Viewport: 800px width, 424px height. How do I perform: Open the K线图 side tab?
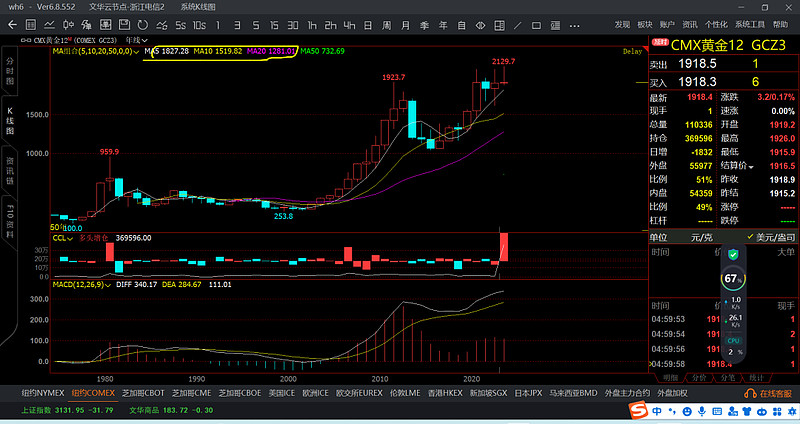pos(10,121)
